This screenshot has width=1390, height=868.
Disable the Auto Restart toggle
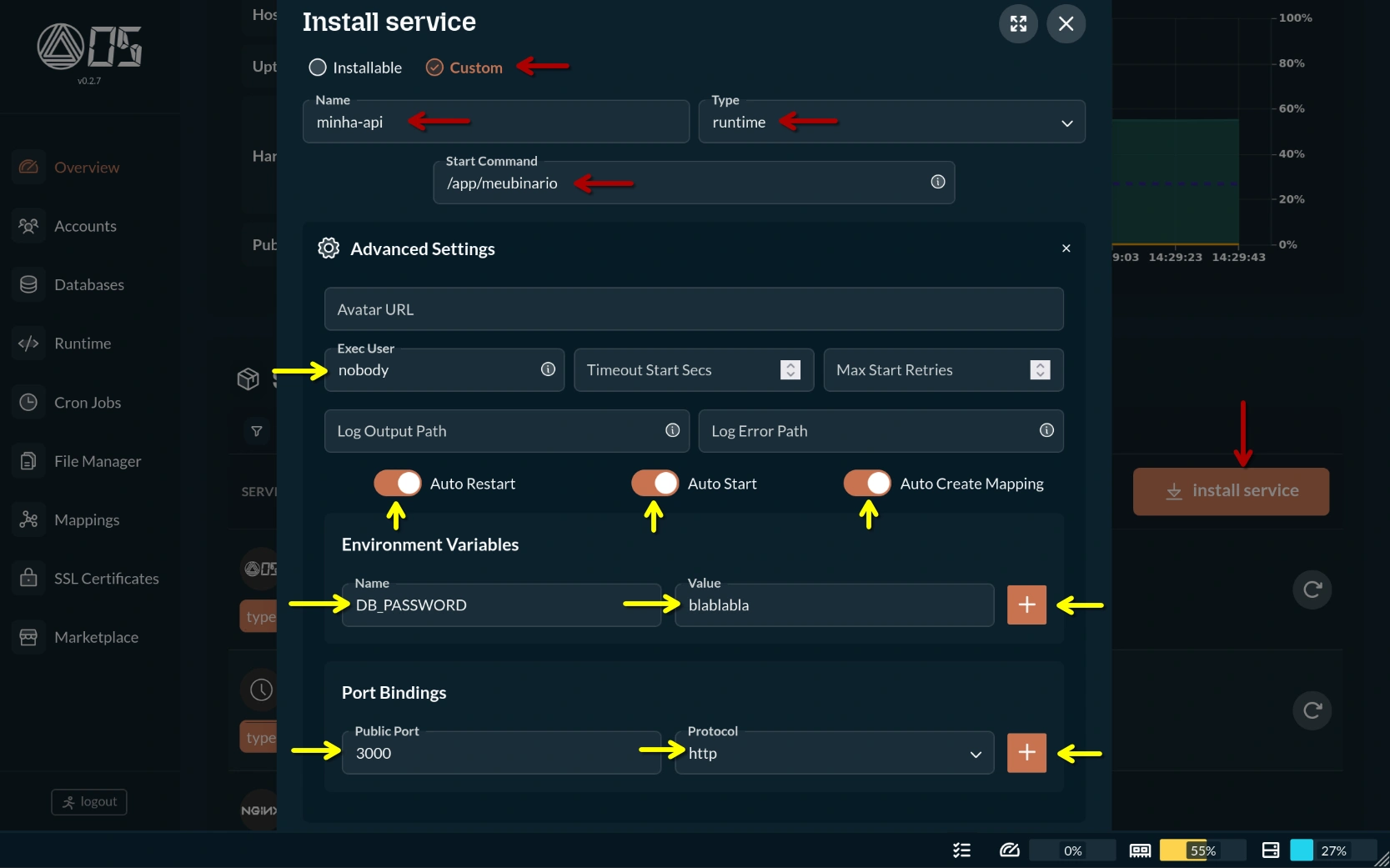click(x=397, y=483)
